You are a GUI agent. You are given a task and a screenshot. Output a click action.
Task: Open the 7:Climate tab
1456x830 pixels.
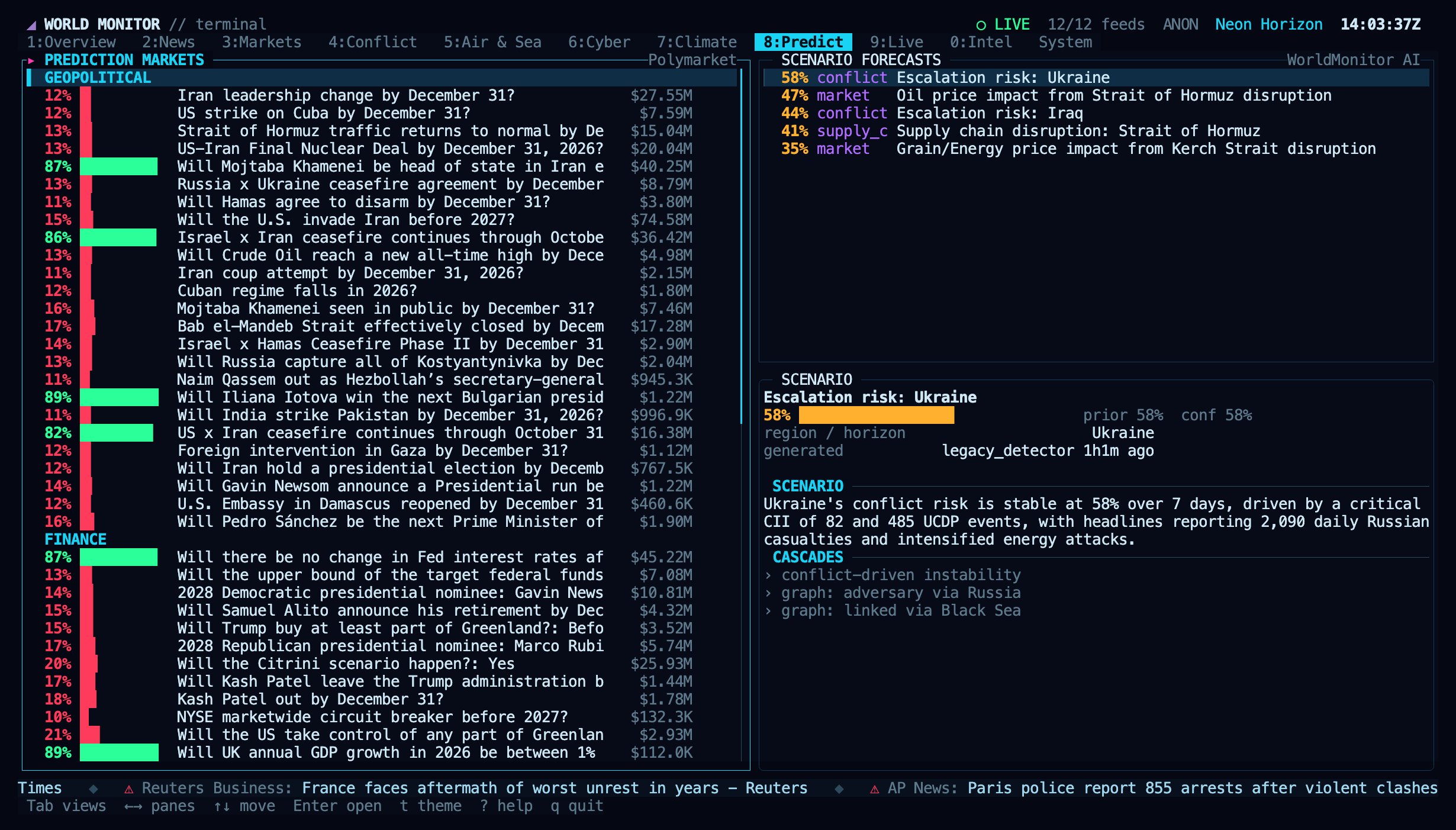[697, 42]
